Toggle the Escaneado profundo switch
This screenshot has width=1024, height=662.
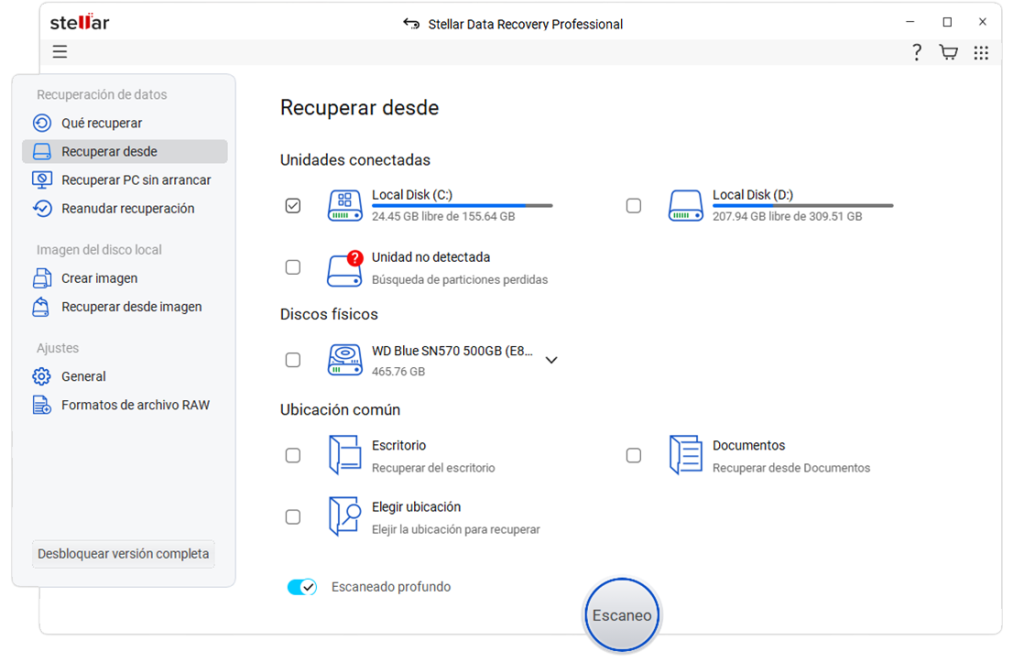click(x=302, y=587)
